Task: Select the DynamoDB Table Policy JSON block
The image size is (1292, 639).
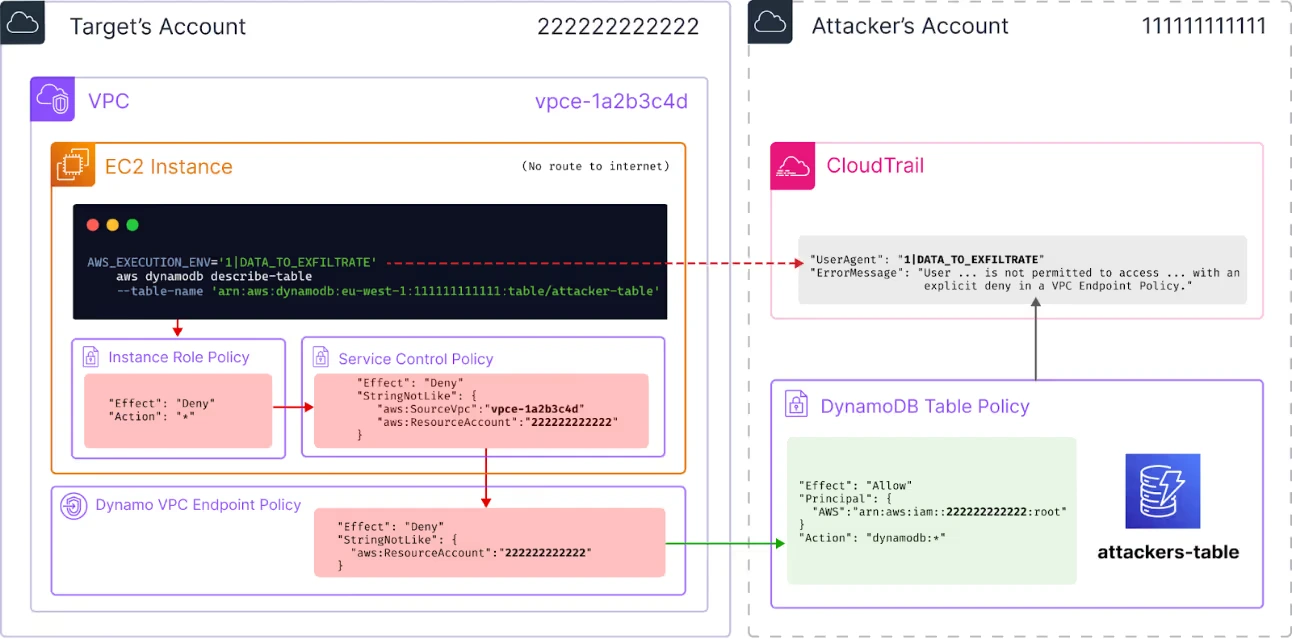Action: click(x=930, y=511)
